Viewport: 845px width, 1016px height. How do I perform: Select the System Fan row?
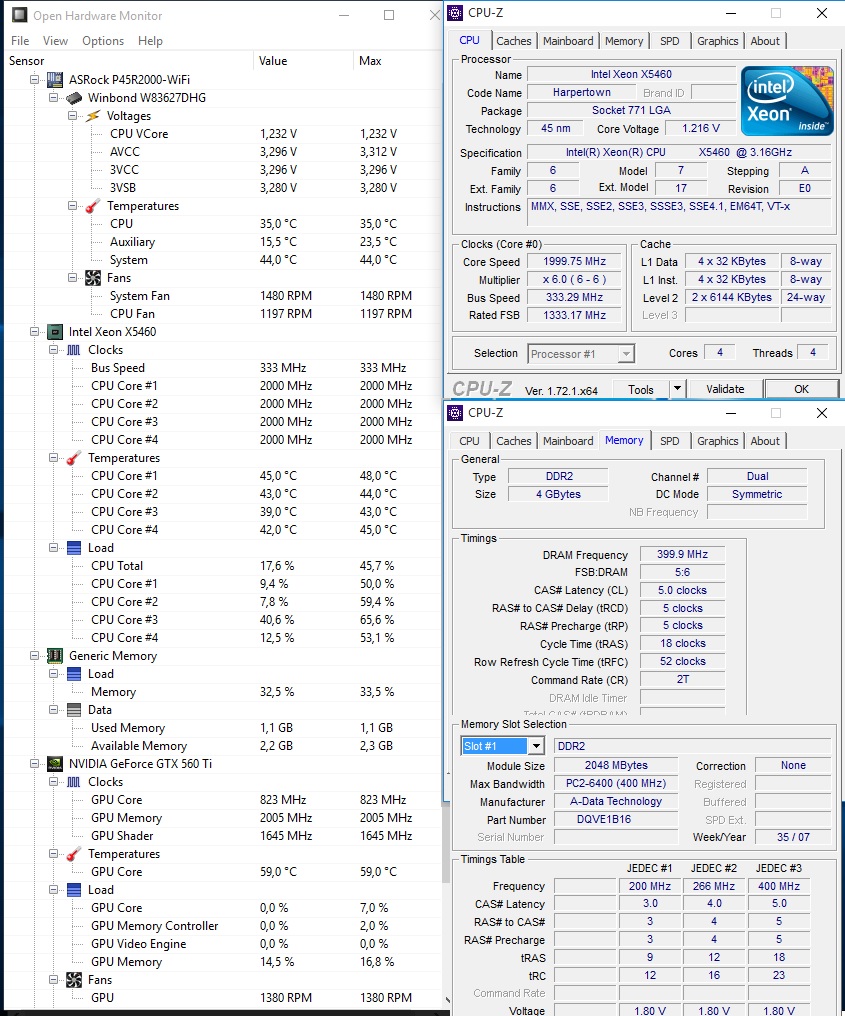[x=223, y=296]
